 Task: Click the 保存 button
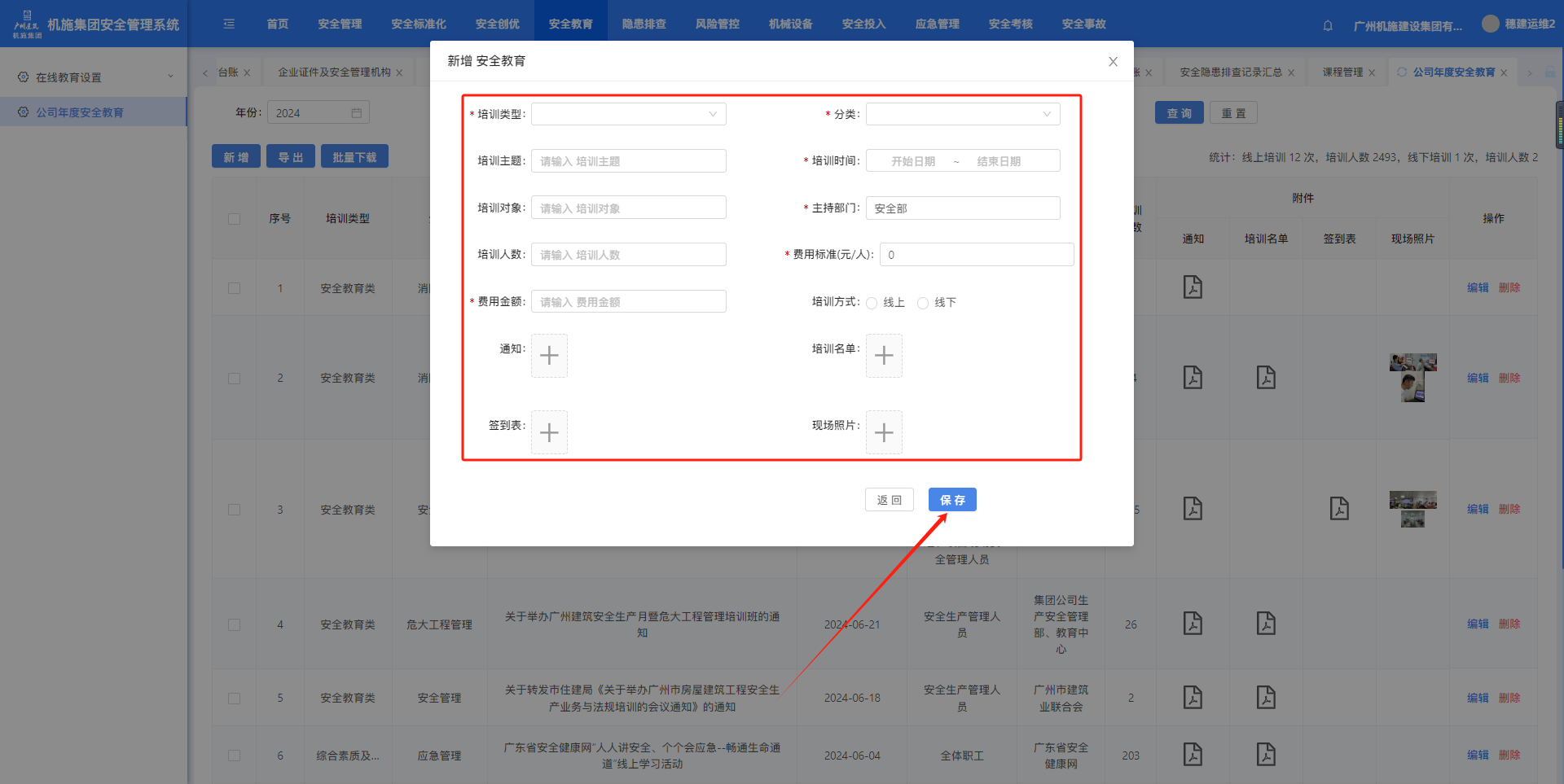(952, 500)
